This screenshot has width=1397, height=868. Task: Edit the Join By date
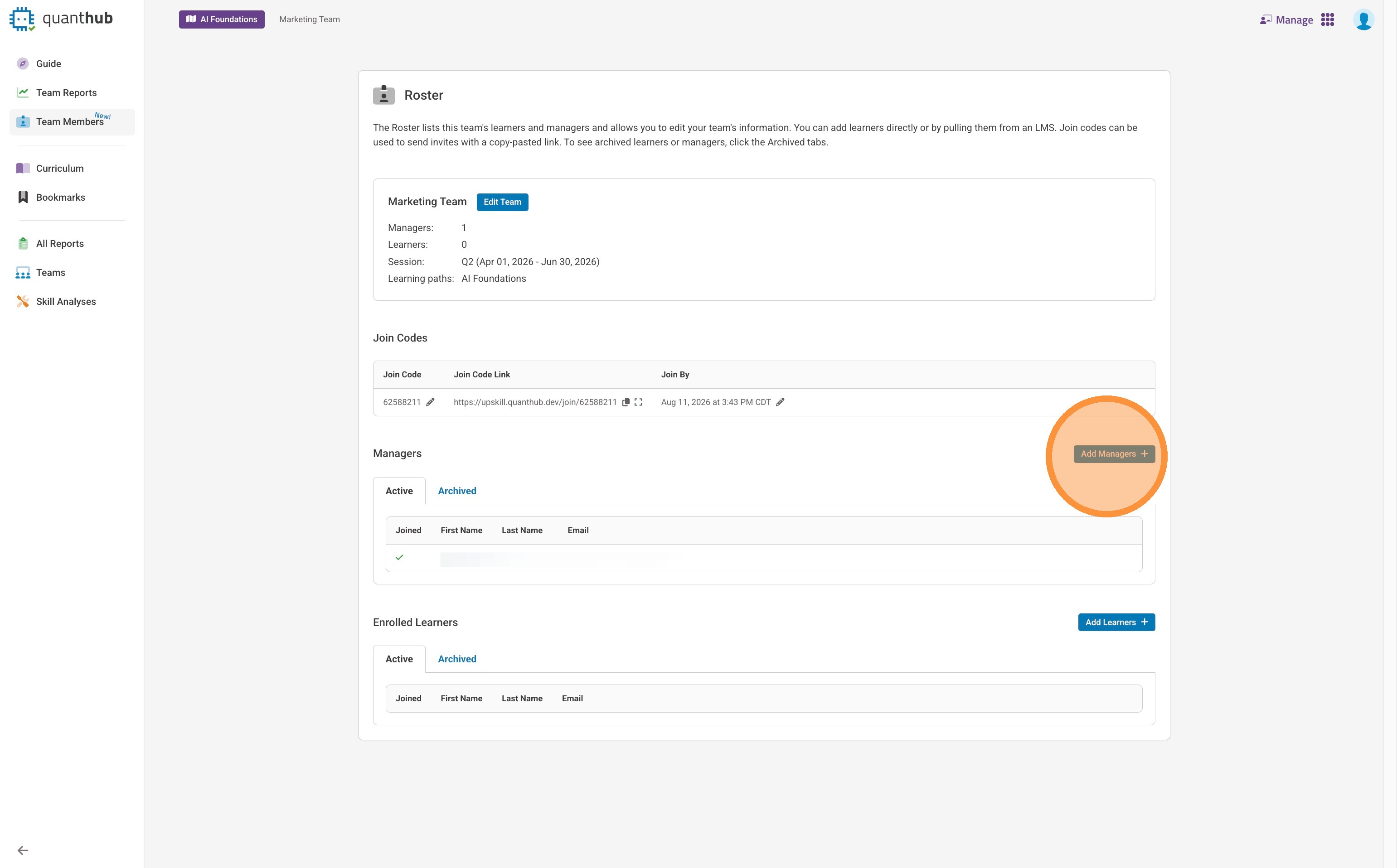coord(780,402)
